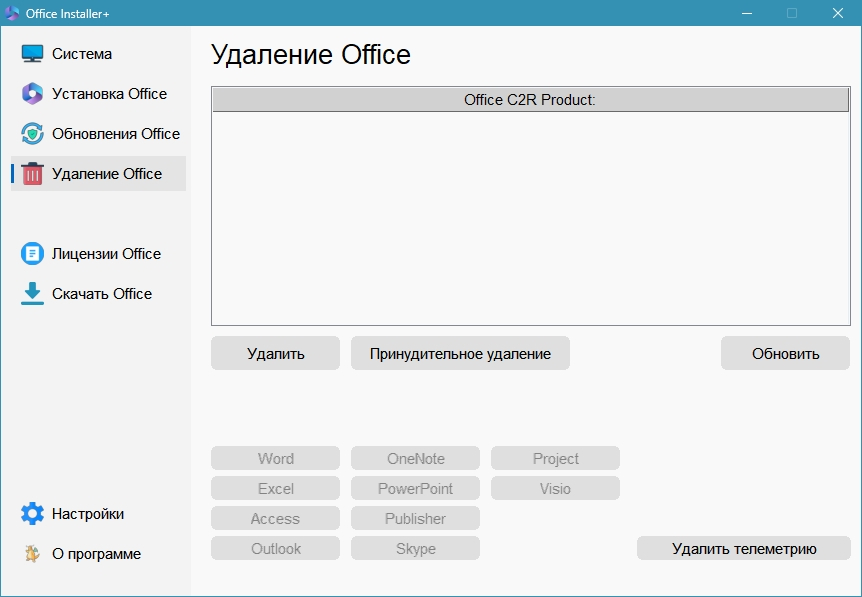
Task: Click Принудительное удаление button
Action: pos(460,353)
